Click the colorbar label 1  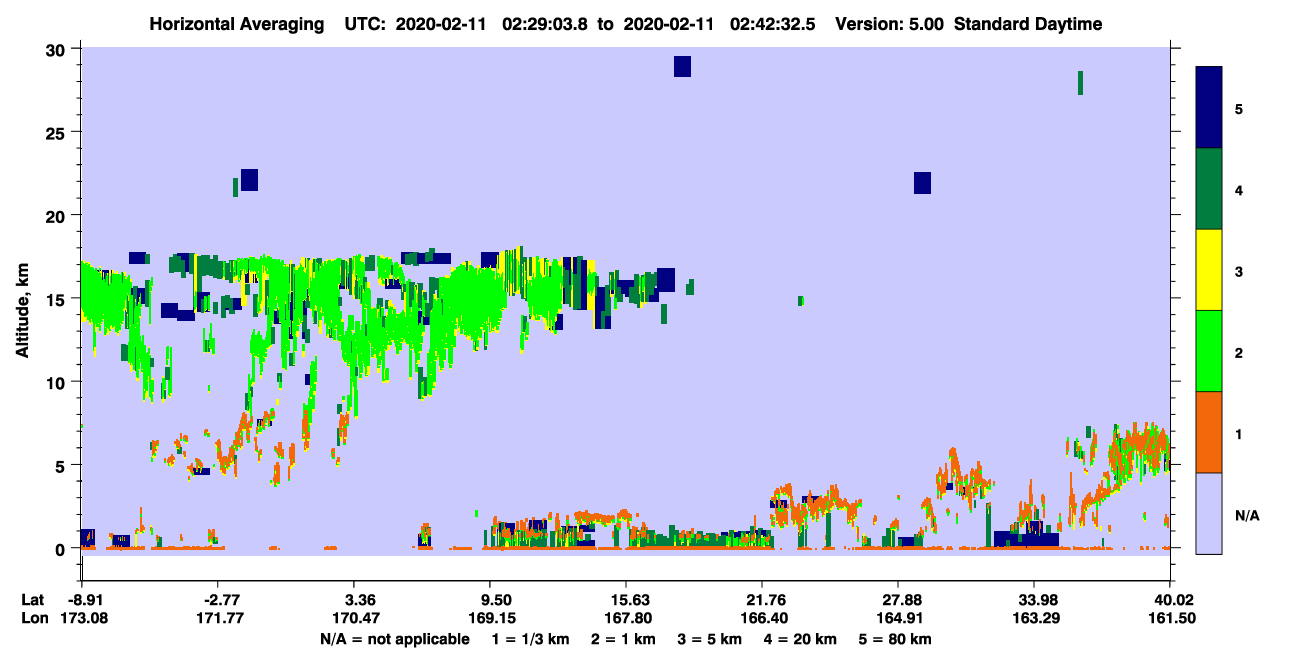click(1239, 434)
